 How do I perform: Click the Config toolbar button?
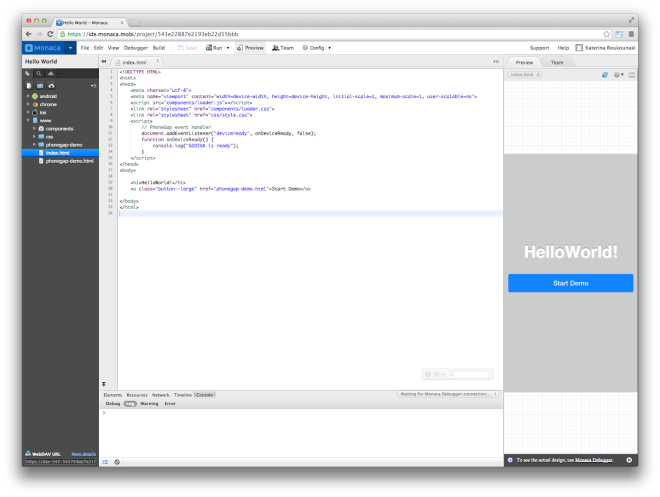tap(314, 48)
